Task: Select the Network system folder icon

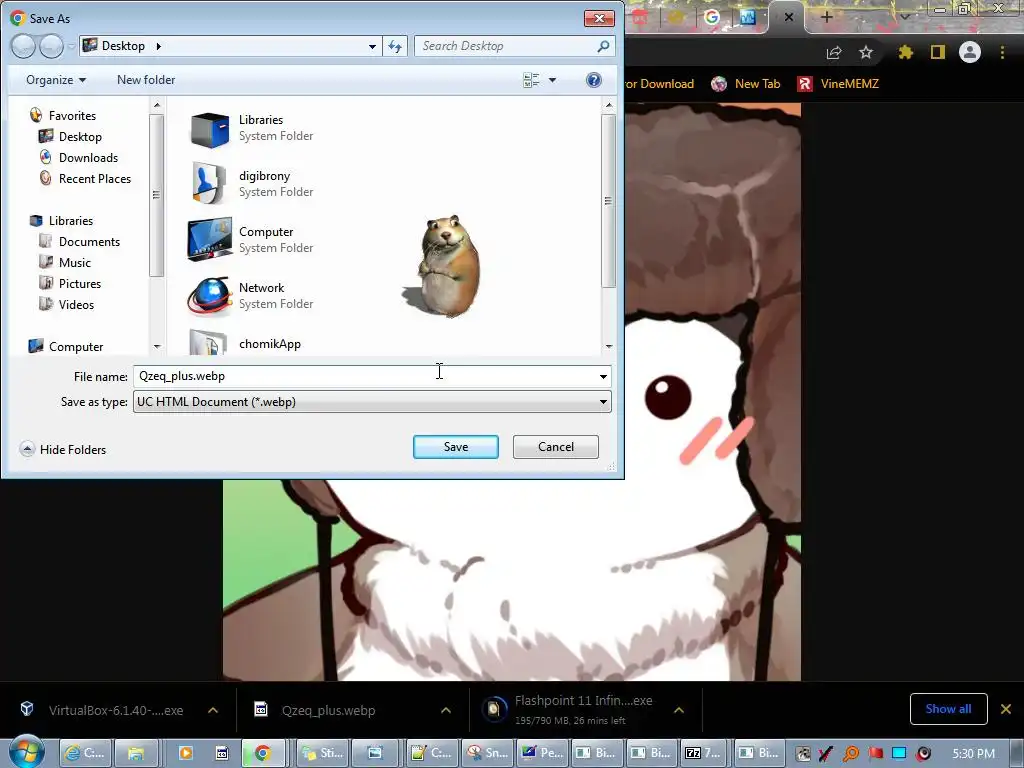Action: [x=210, y=296]
